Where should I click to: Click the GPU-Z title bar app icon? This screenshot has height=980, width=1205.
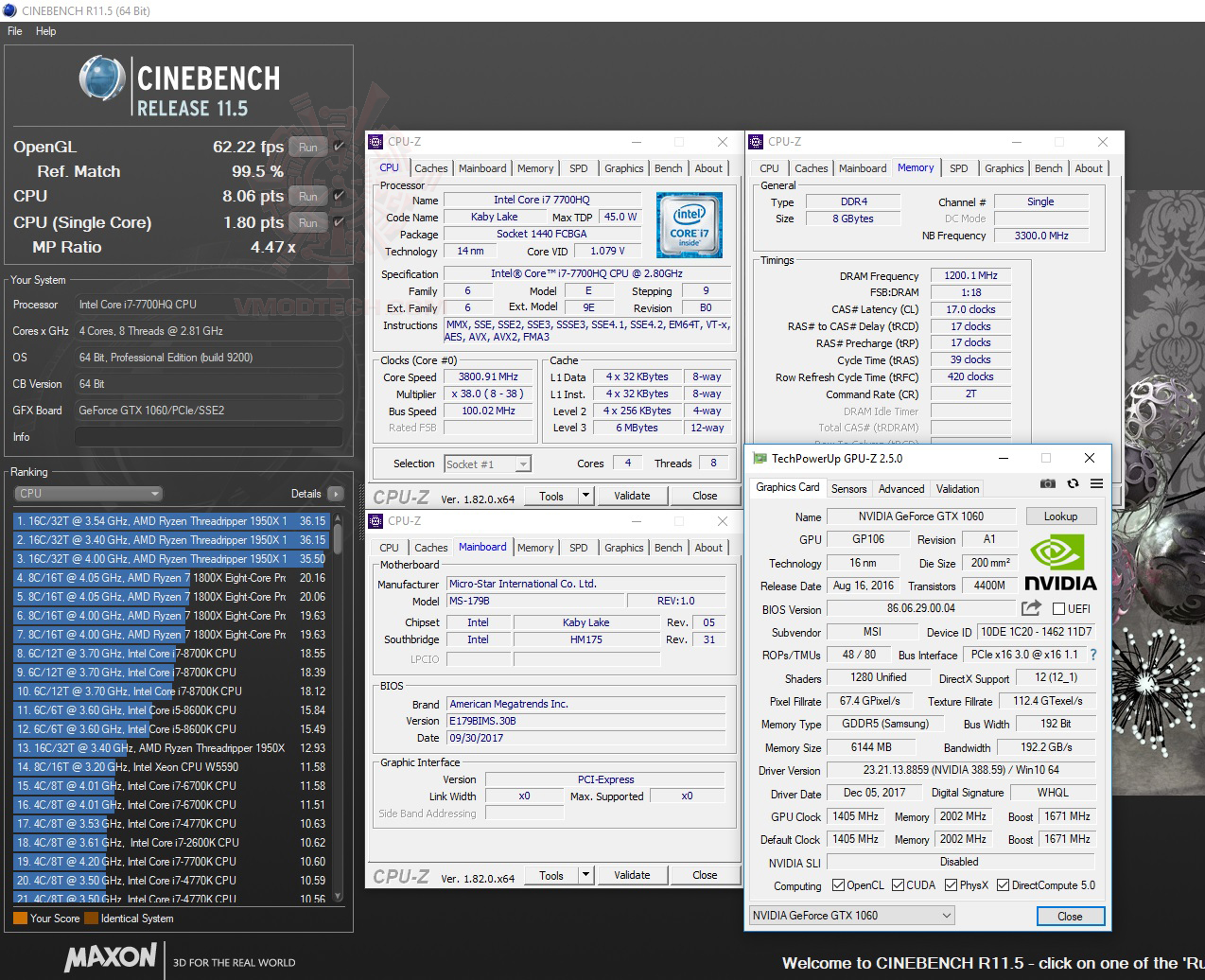[760, 458]
